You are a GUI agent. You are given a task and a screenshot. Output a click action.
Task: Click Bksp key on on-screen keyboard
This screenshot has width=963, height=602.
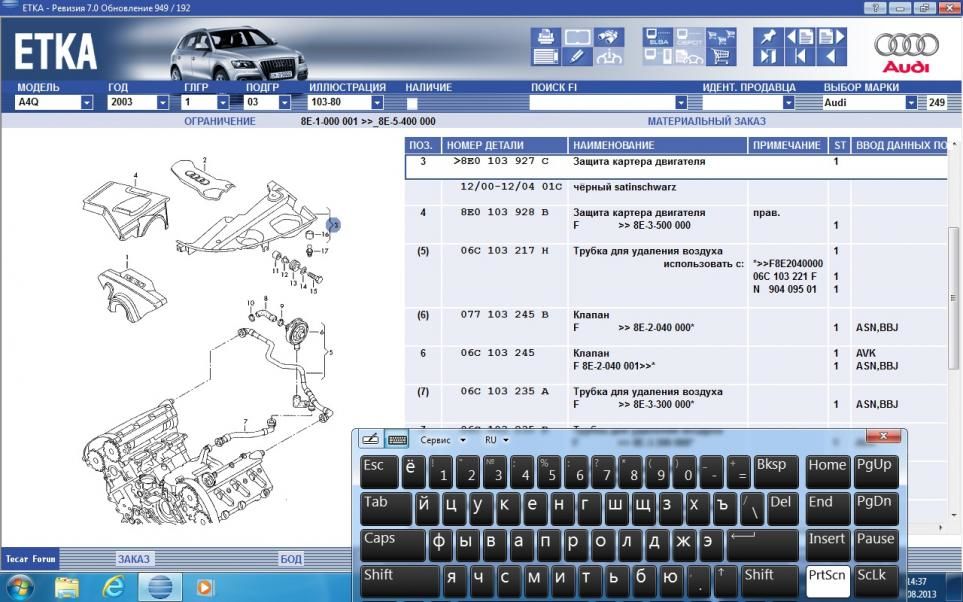point(775,472)
